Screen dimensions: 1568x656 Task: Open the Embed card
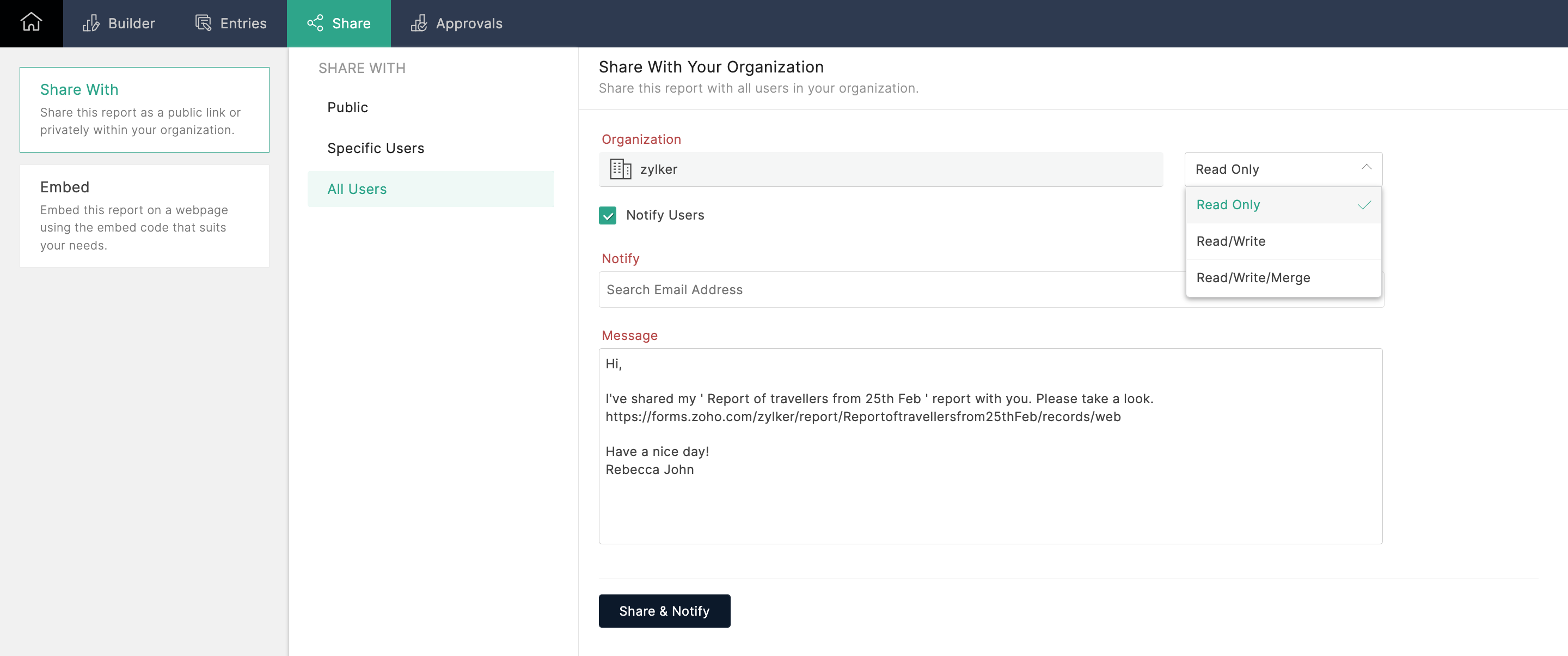point(144,215)
